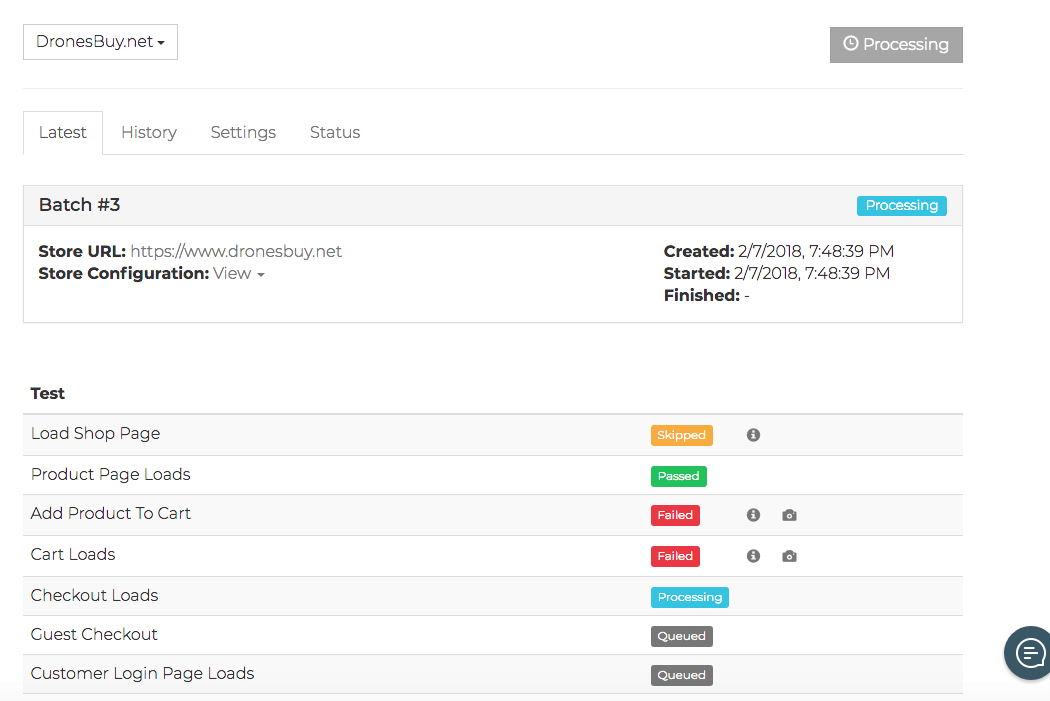Viewport: 1050px width, 701px height.
Task: Click the Failed badge on Add Product To Cart
Action: point(675,514)
